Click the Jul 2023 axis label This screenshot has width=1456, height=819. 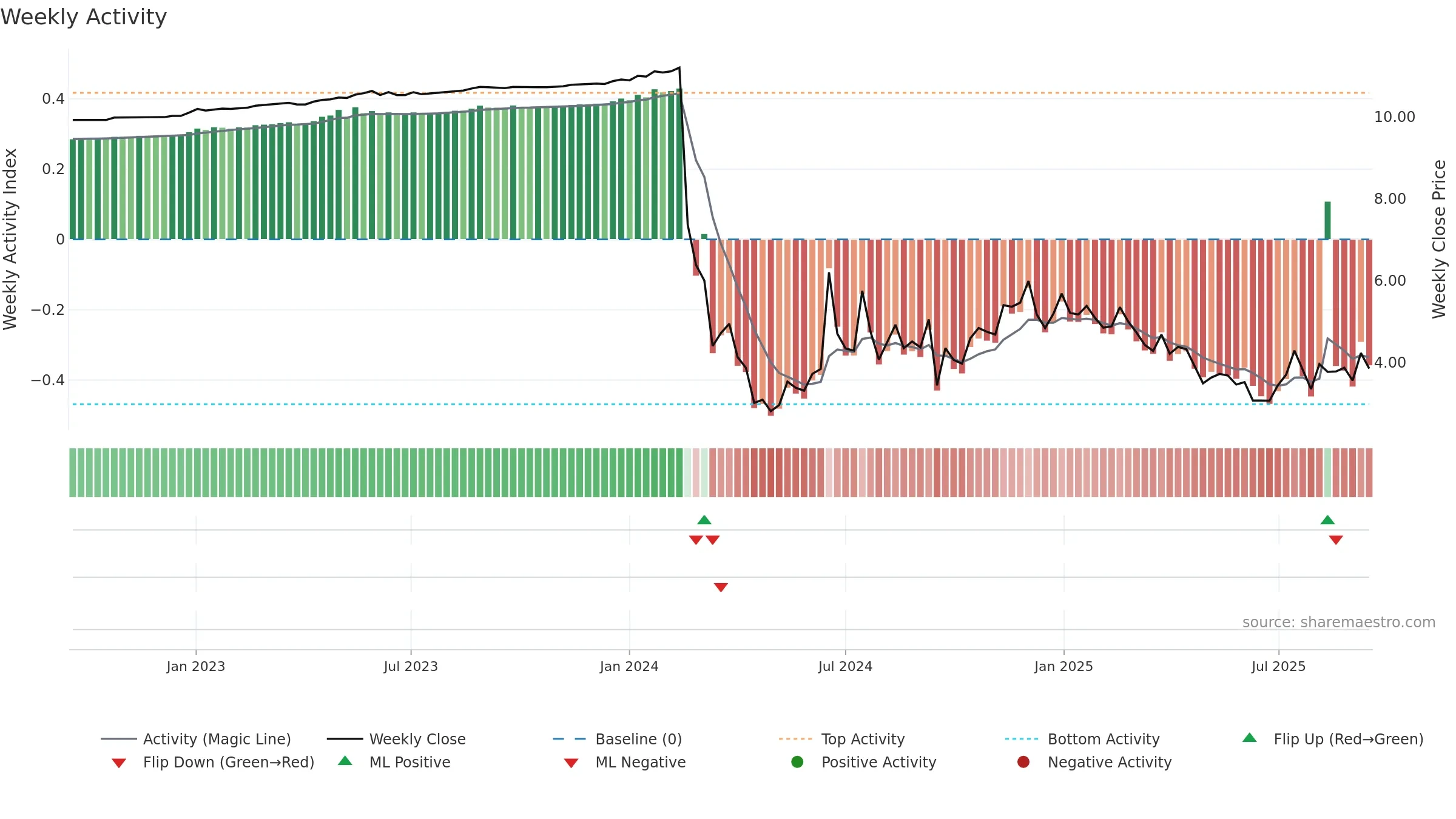(411, 666)
